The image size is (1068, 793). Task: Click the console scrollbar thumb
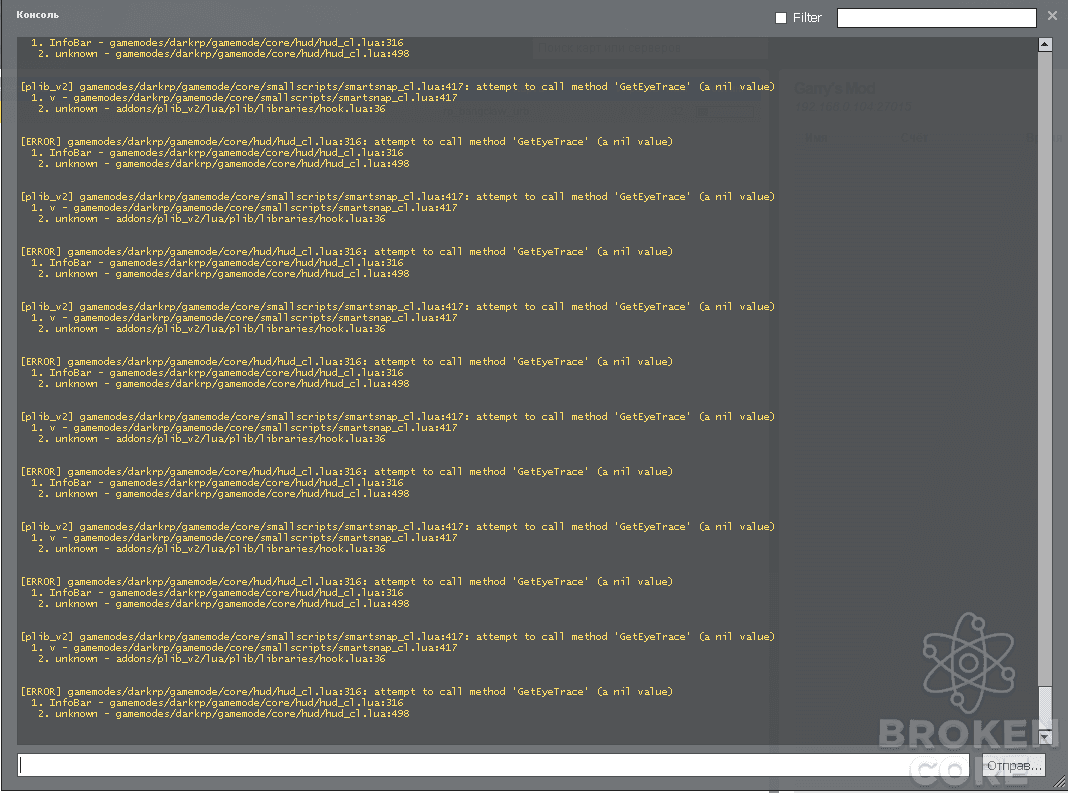1045,707
